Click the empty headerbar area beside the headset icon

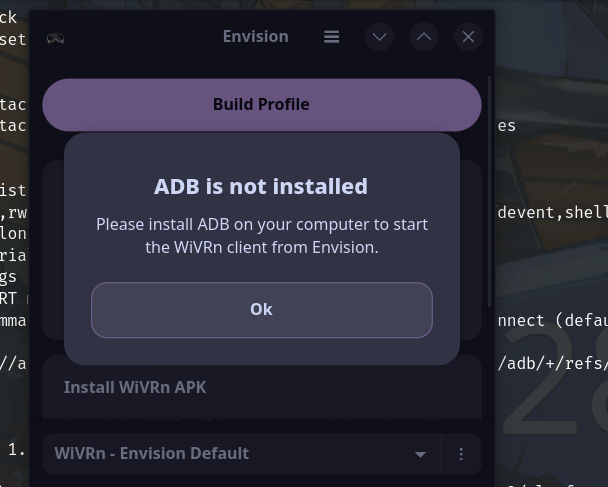coord(140,37)
